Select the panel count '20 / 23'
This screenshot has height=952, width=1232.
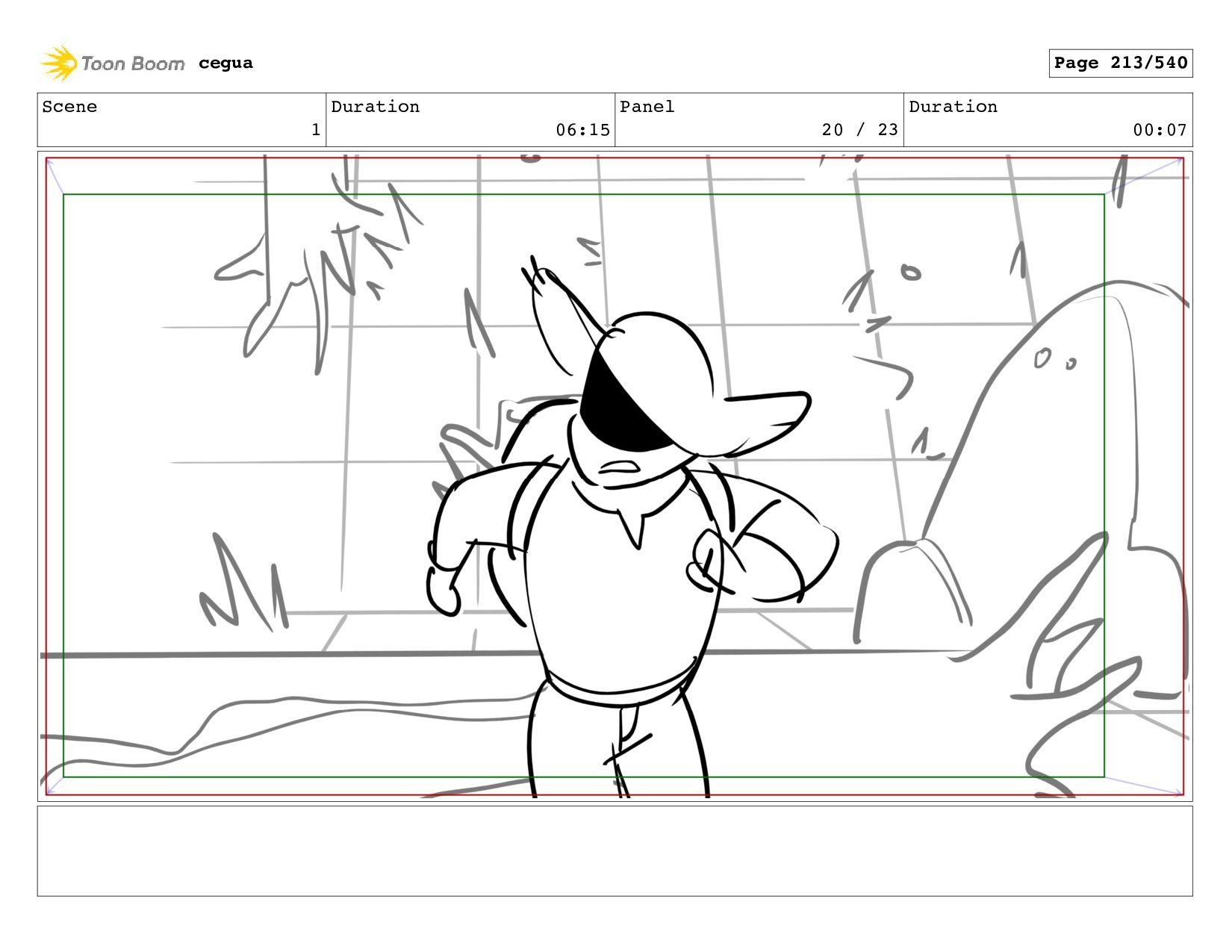coord(860,130)
